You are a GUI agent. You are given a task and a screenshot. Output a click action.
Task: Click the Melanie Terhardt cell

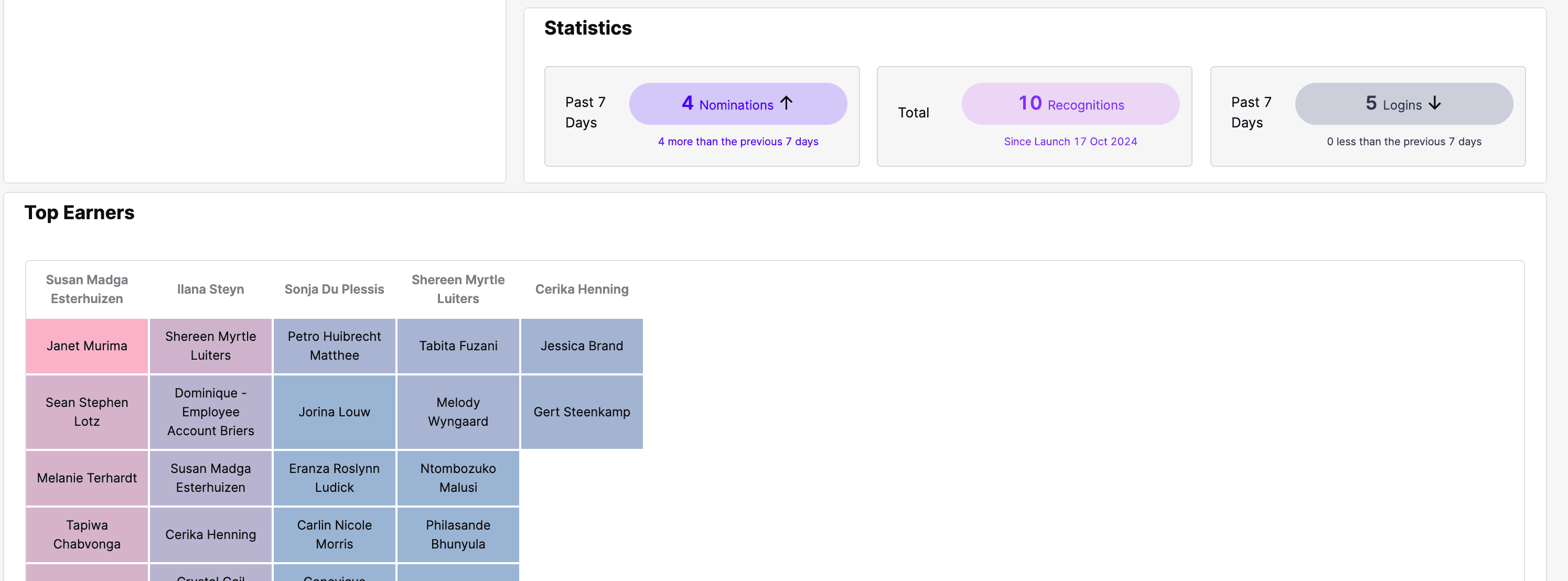(87, 478)
